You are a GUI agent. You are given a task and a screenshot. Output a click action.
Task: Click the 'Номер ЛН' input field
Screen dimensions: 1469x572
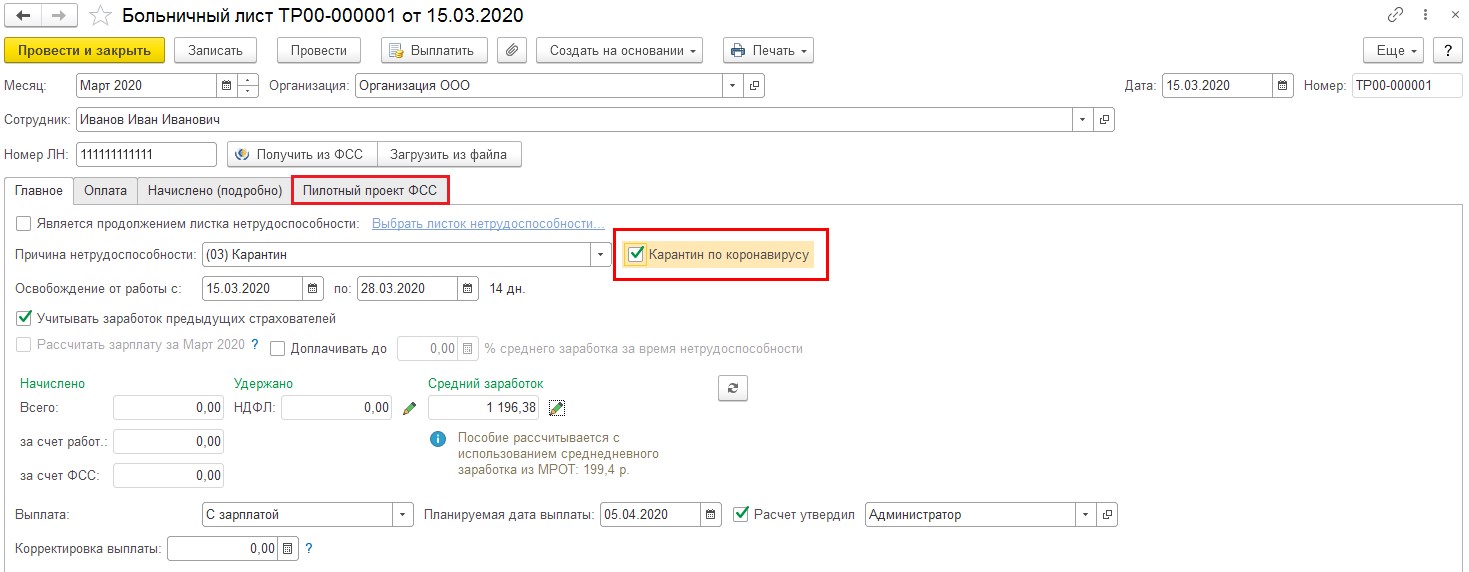click(x=146, y=155)
